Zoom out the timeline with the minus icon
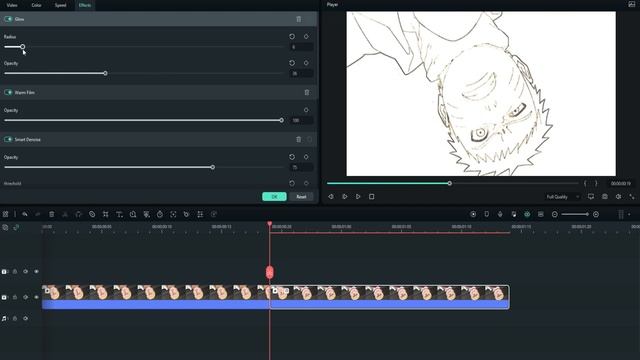 click(x=555, y=214)
